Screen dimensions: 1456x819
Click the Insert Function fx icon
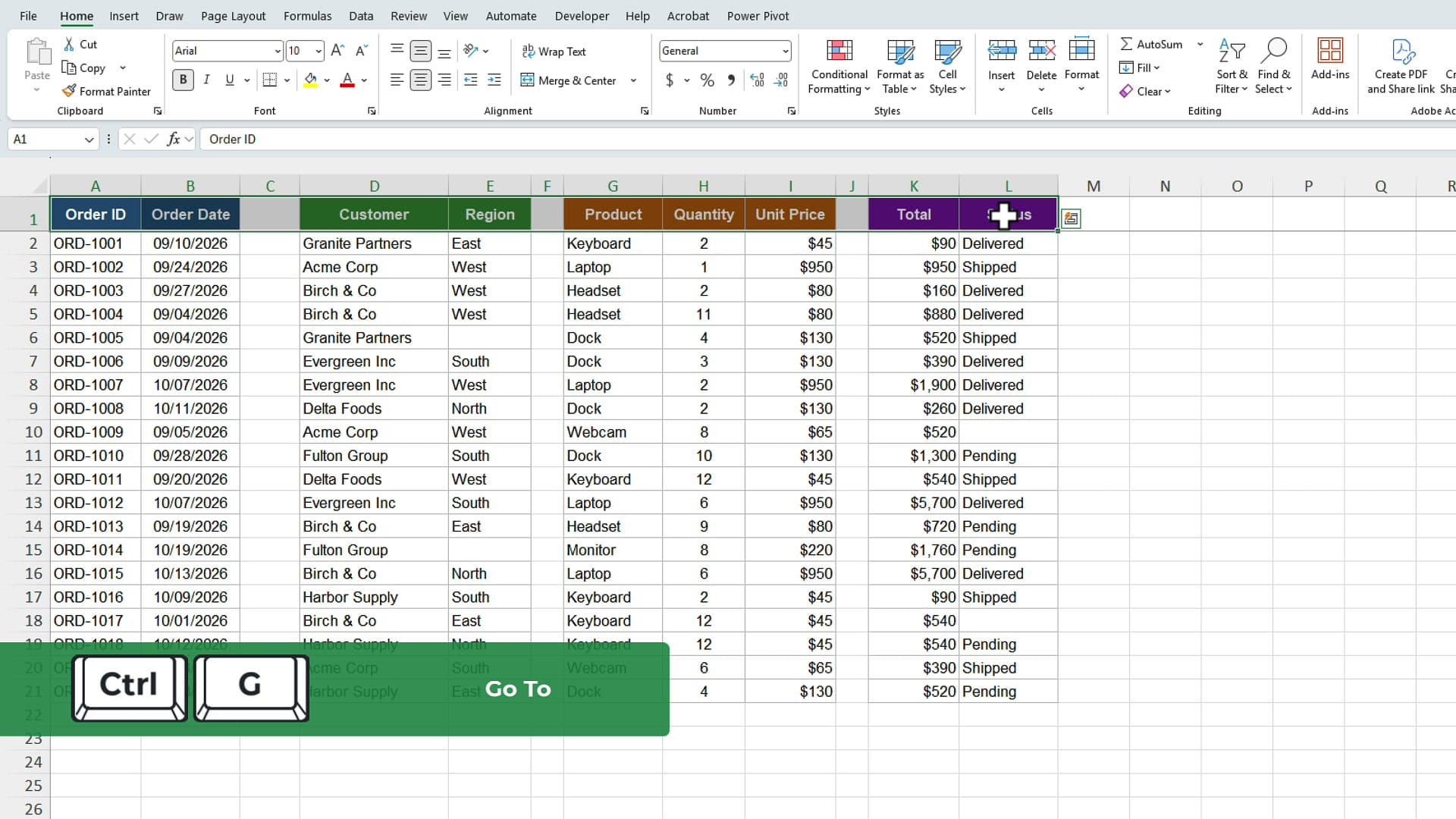(x=174, y=139)
